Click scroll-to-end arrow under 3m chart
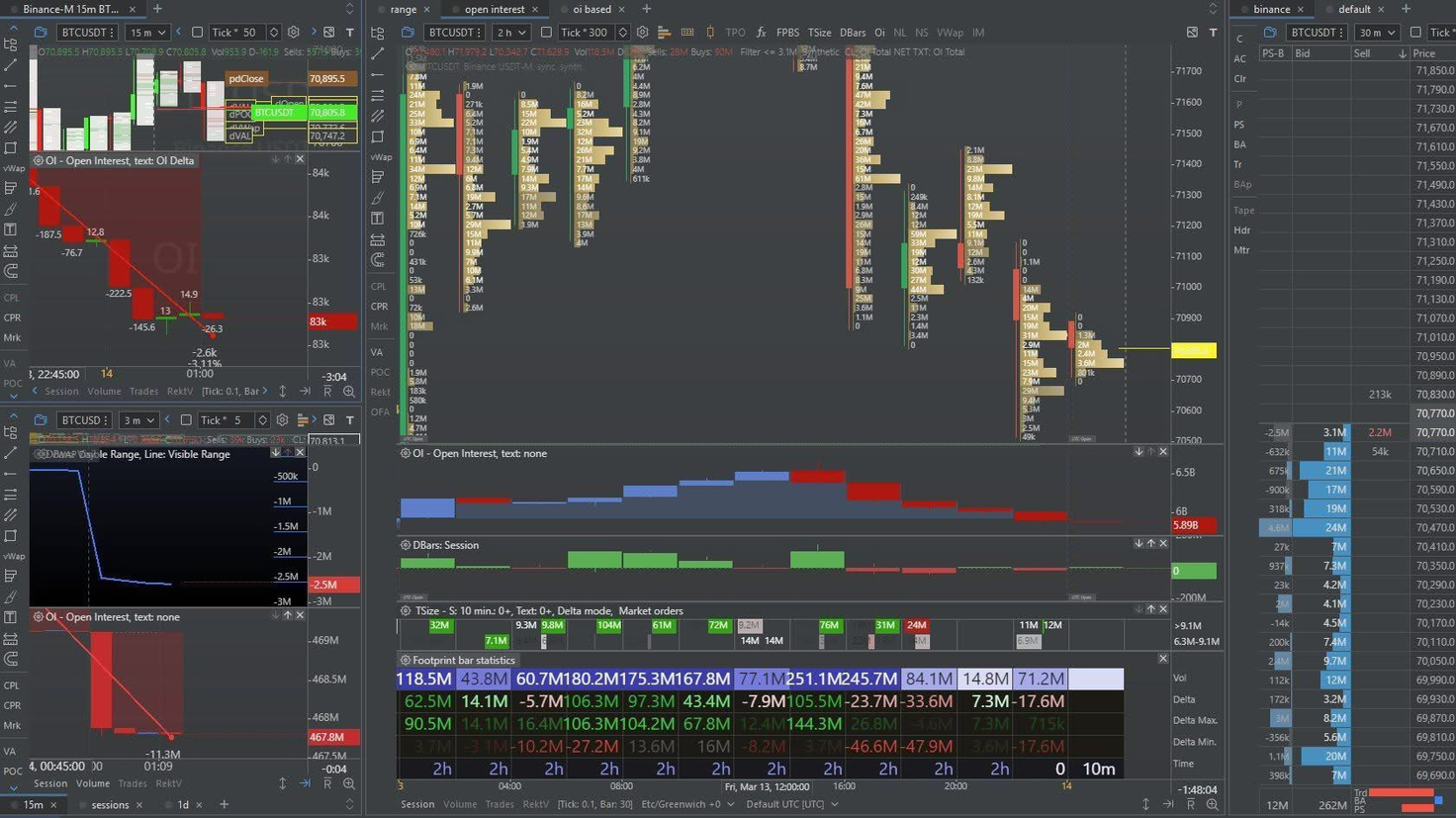This screenshot has height=818, width=1456. coord(305,783)
